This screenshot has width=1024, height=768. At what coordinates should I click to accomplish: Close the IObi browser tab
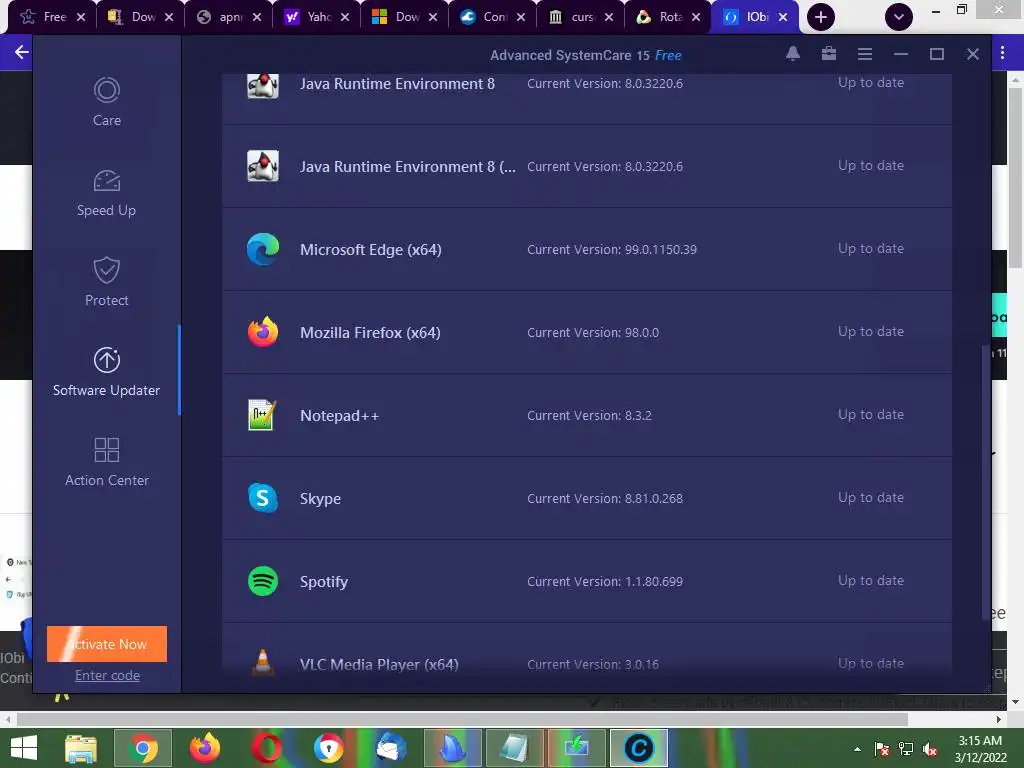(x=783, y=17)
